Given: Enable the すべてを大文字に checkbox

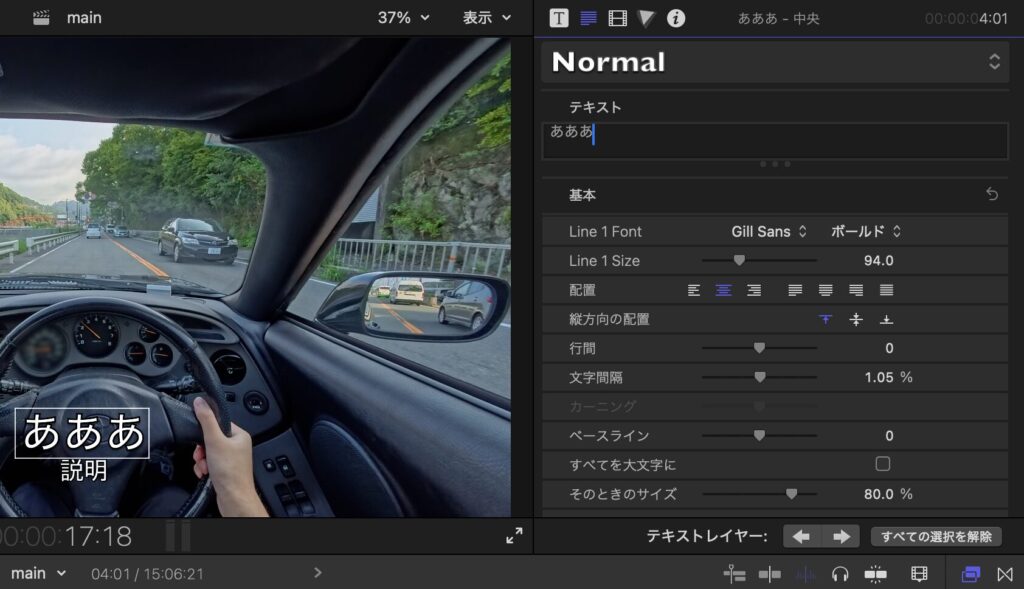Looking at the screenshot, I should (882, 464).
